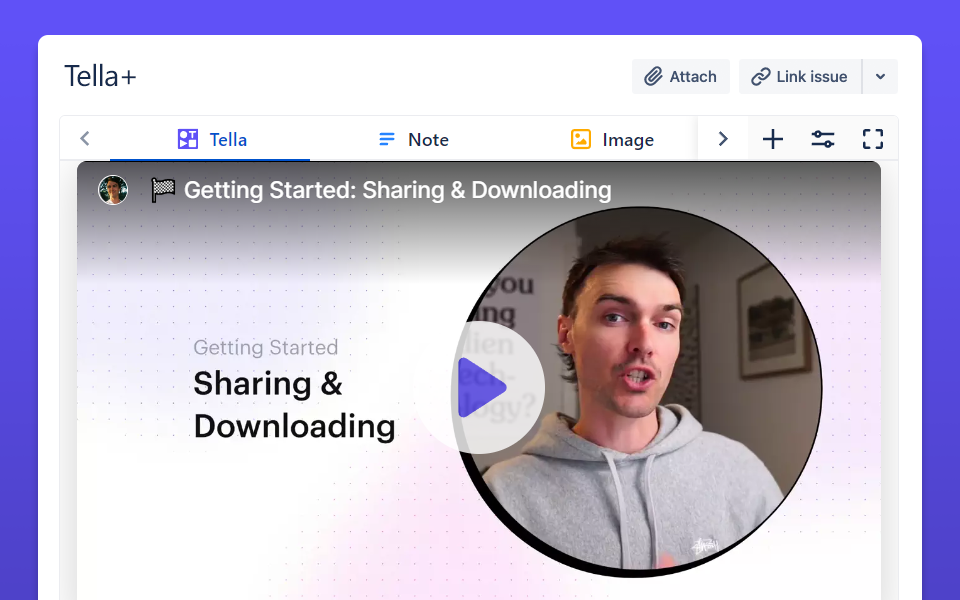Open tab settings sliders icon
The image size is (960, 600).
[823, 139]
